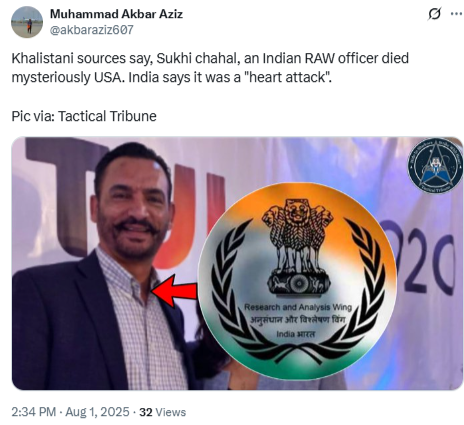Click the red arrow pointing at the man
This screenshot has height=425, width=464.
click(x=174, y=291)
